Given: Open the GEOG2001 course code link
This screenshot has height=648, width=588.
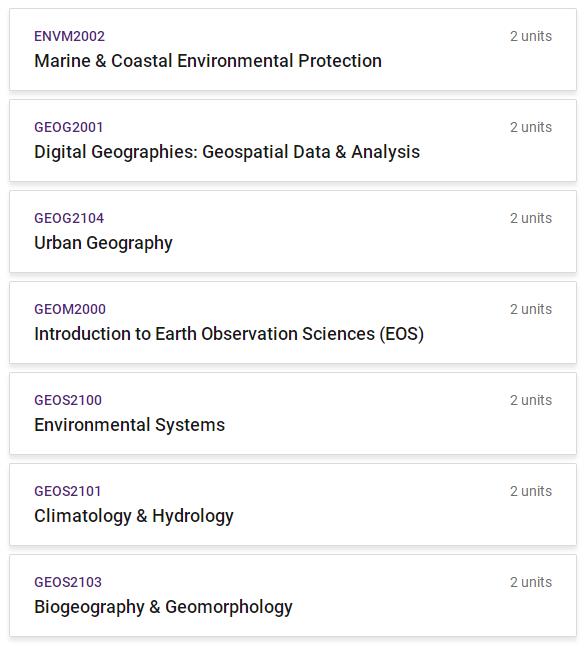Looking at the screenshot, I should coord(69,127).
